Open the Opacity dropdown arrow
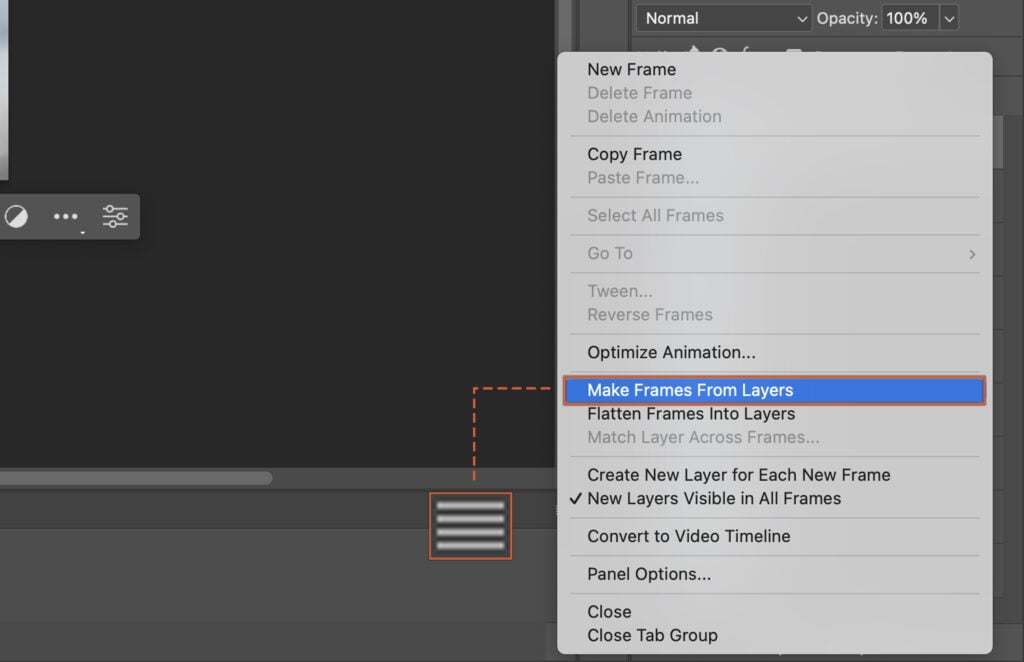Screen dimensions: 1024x662 click(947, 17)
